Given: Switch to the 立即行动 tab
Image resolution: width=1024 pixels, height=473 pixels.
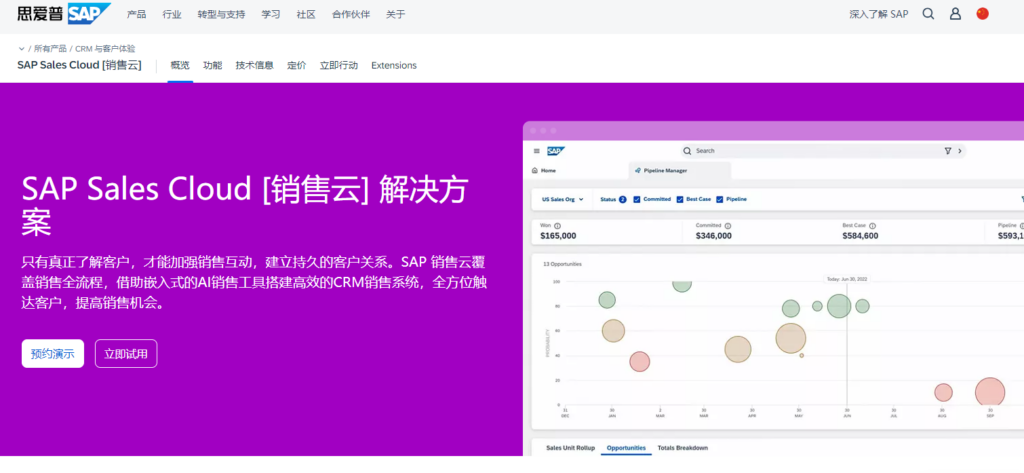Looking at the screenshot, I should click(339, 65).
